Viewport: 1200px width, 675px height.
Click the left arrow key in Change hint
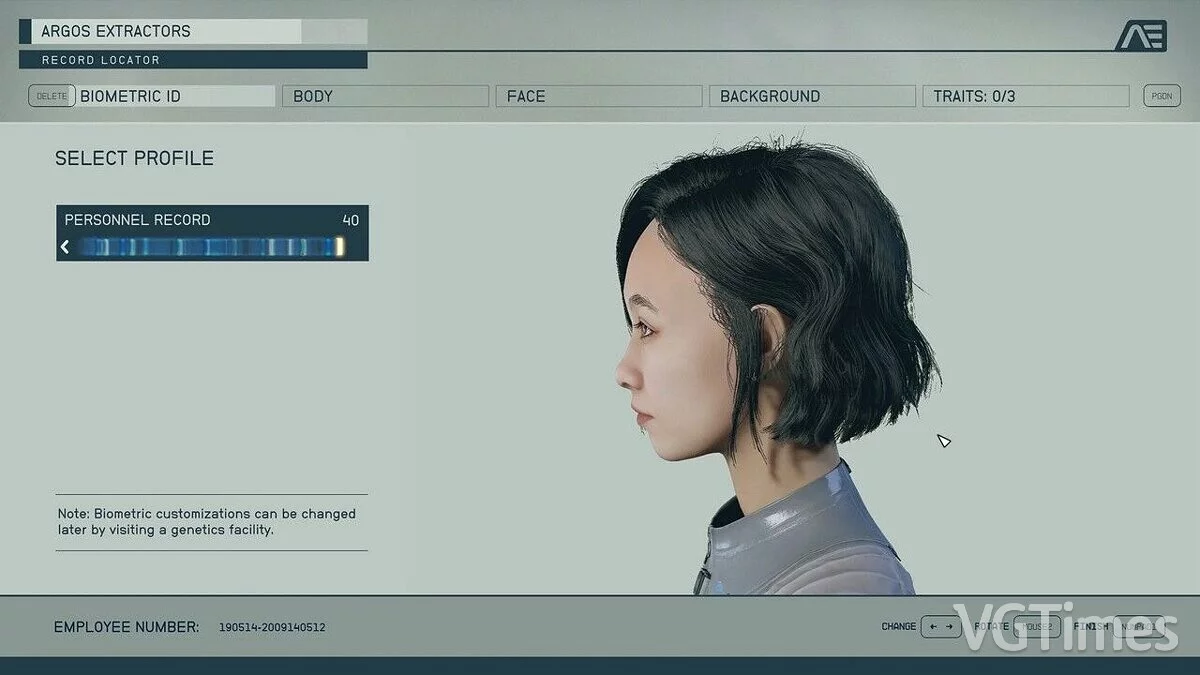point(932,627)
